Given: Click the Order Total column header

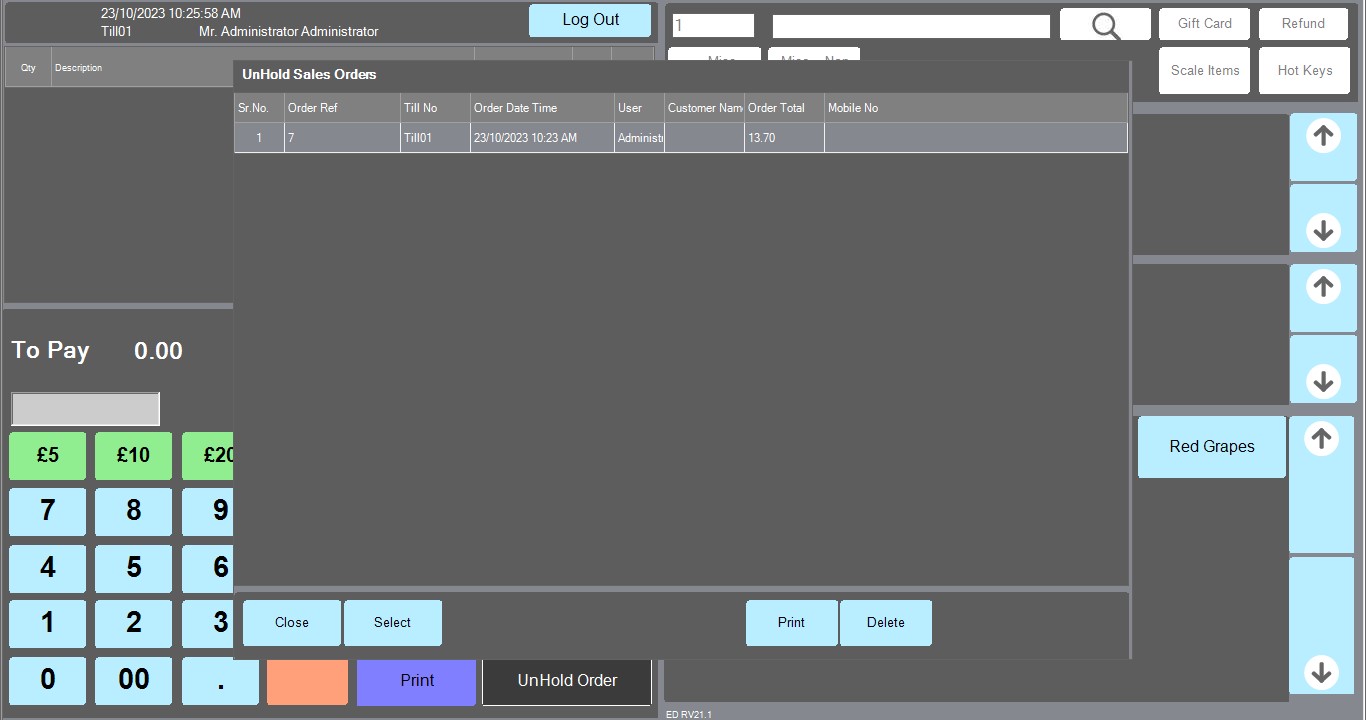Looking at the screenshot, I should point(783,108).
